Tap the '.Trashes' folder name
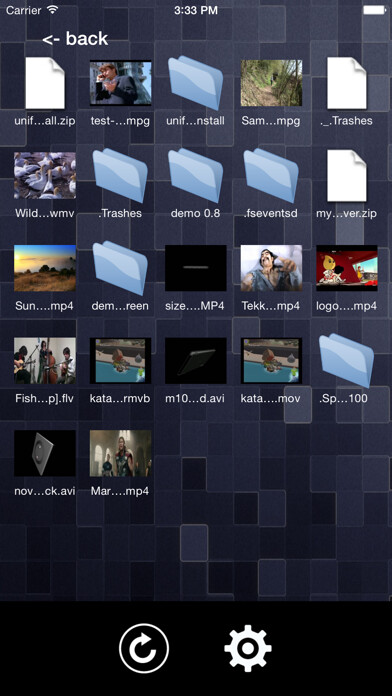 click(x=120, y=213)
